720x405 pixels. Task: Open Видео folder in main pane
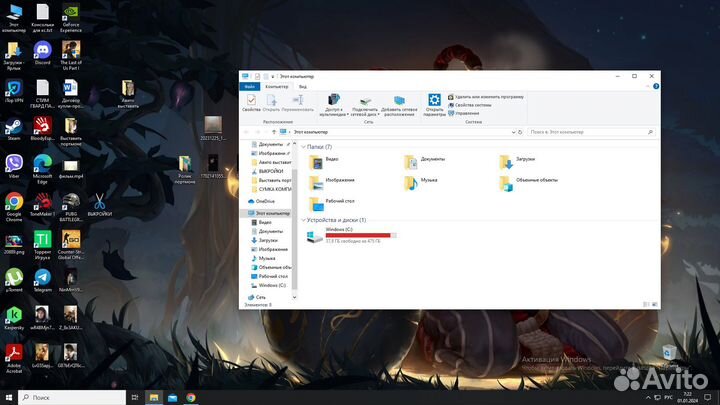[x=324, y=162]
